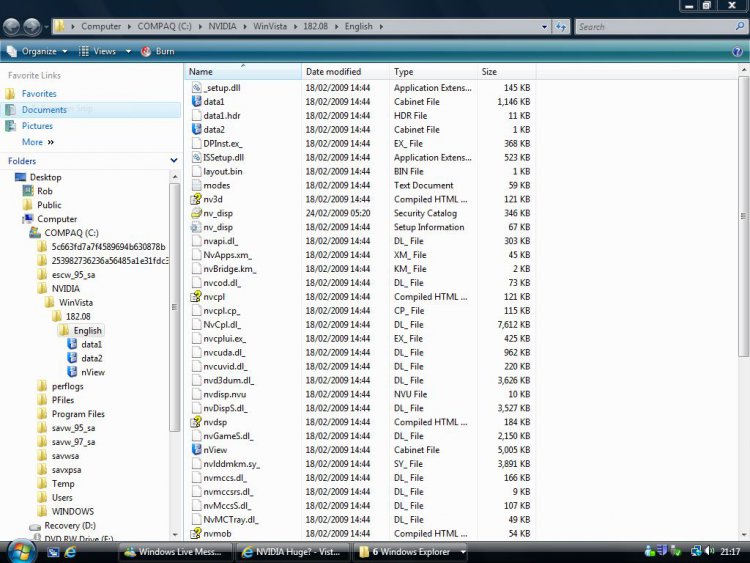Screen dimensions: 750x563
Task: Click the Refresh button beside address bar
Action: point(561,27)
